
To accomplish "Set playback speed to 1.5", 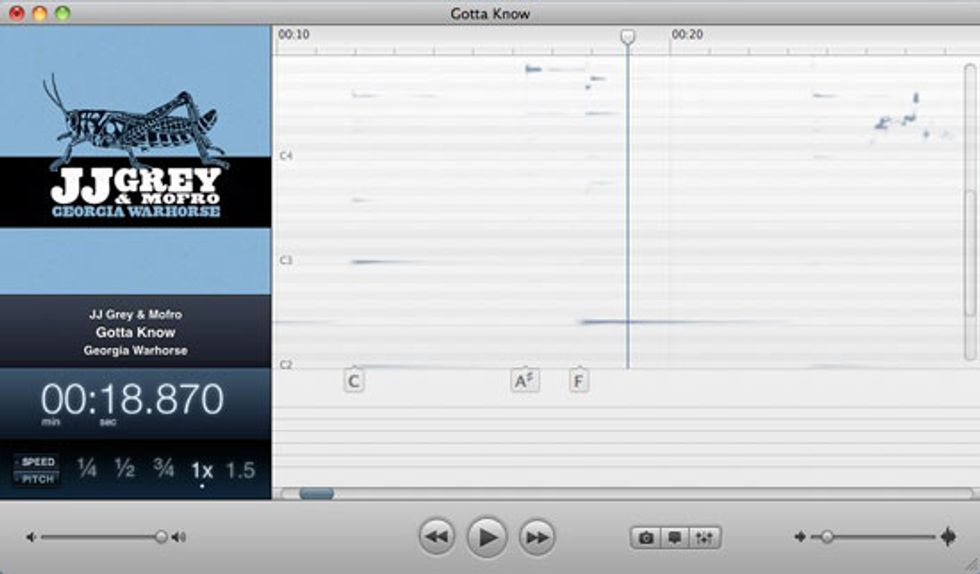I will click(x=241, y=470).
